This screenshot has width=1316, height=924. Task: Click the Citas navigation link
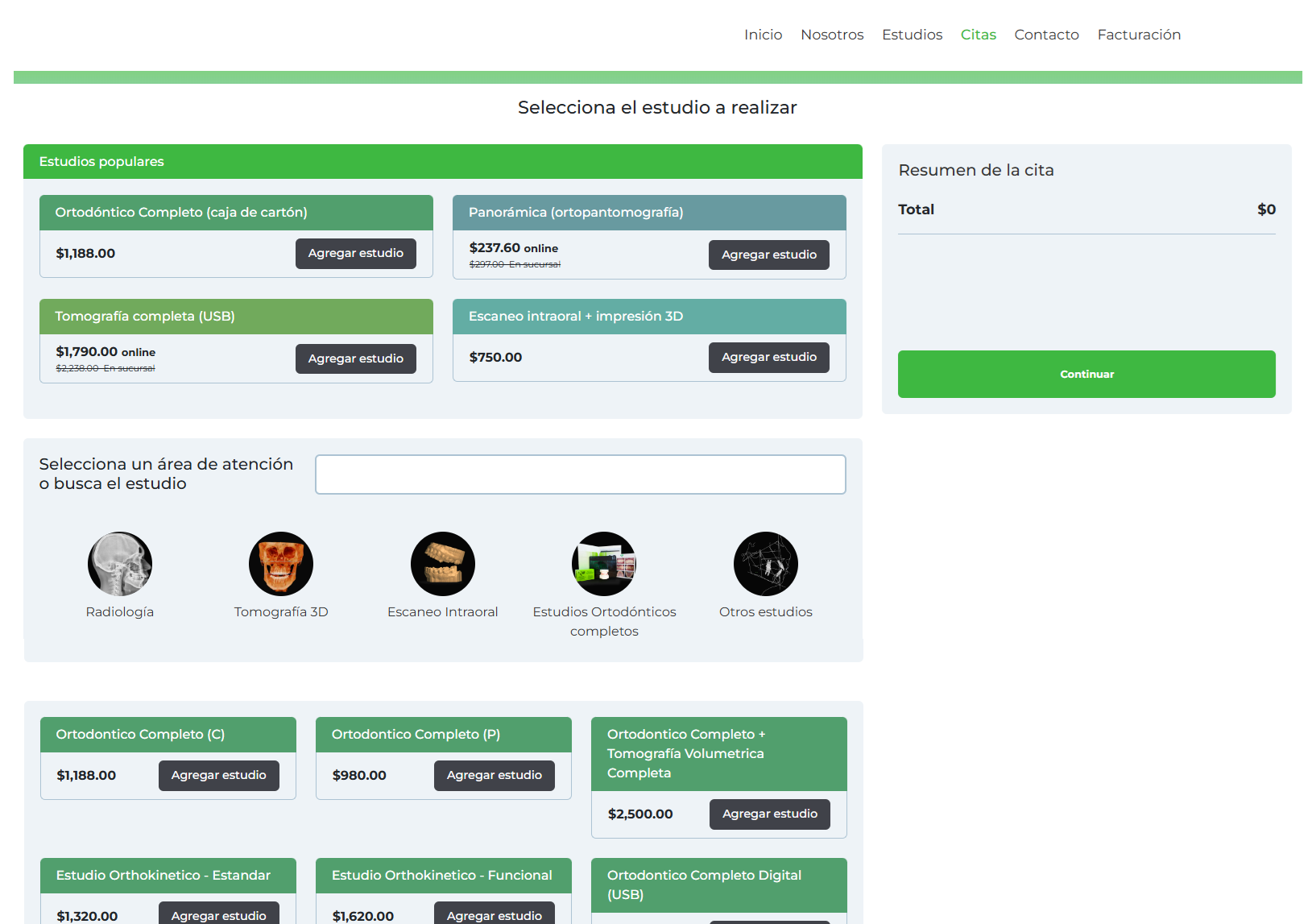coord(978,35)
